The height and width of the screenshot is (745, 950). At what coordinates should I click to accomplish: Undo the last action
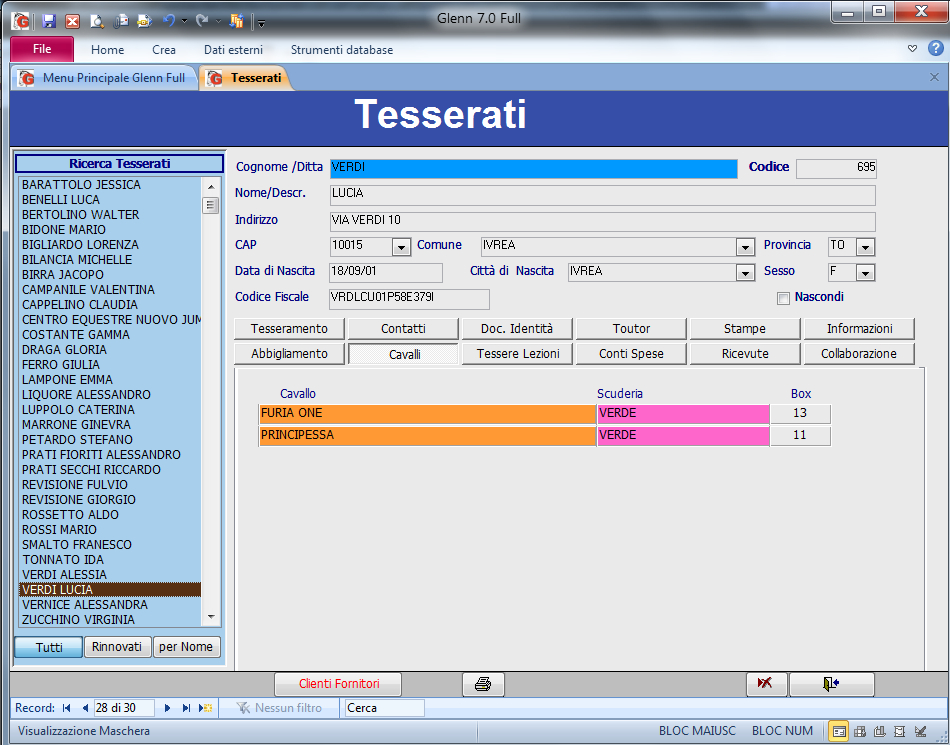click(168, 21)
